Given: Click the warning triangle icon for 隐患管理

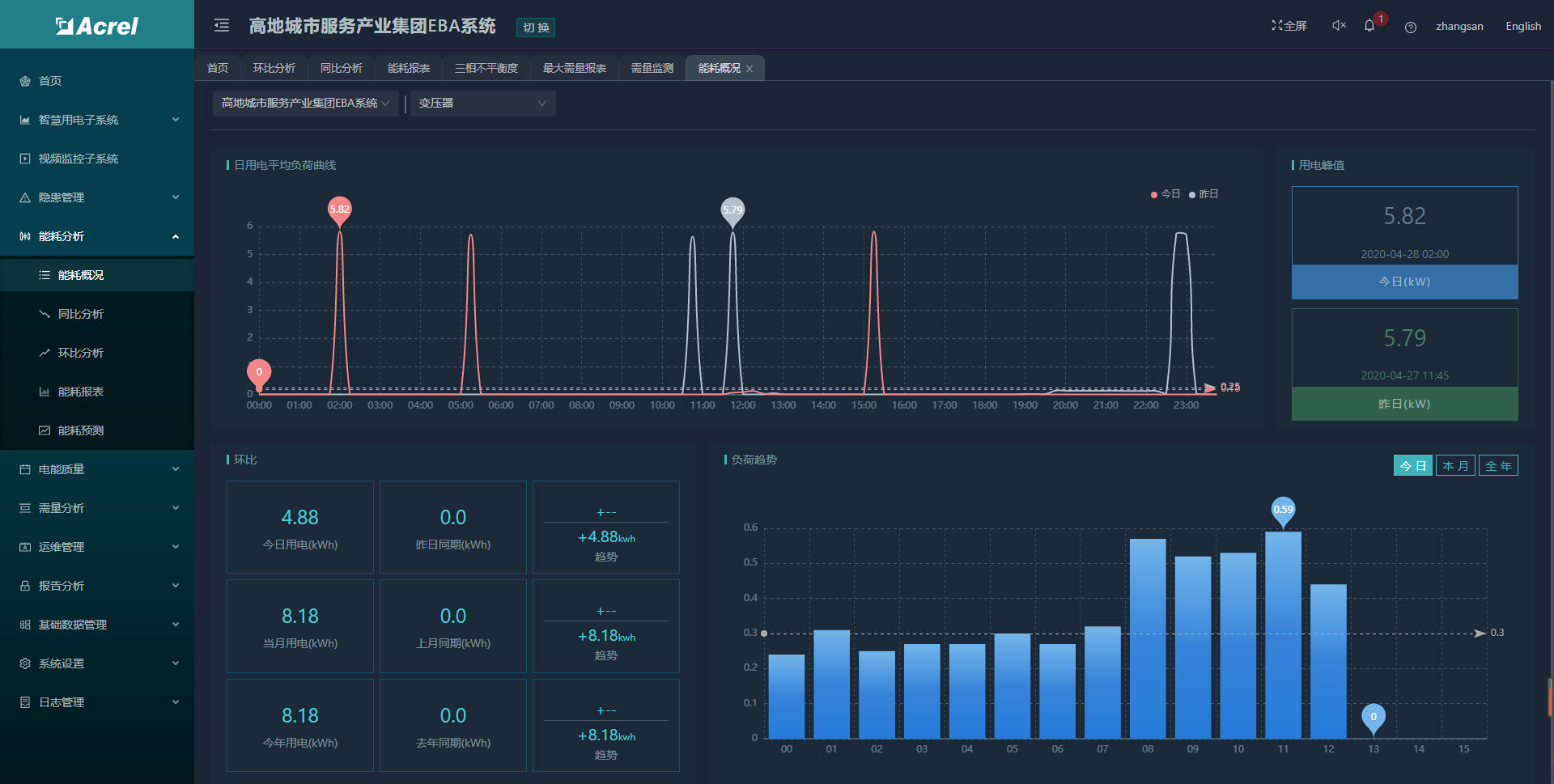Looking at the screenshot, I should (x=25, y=197).
